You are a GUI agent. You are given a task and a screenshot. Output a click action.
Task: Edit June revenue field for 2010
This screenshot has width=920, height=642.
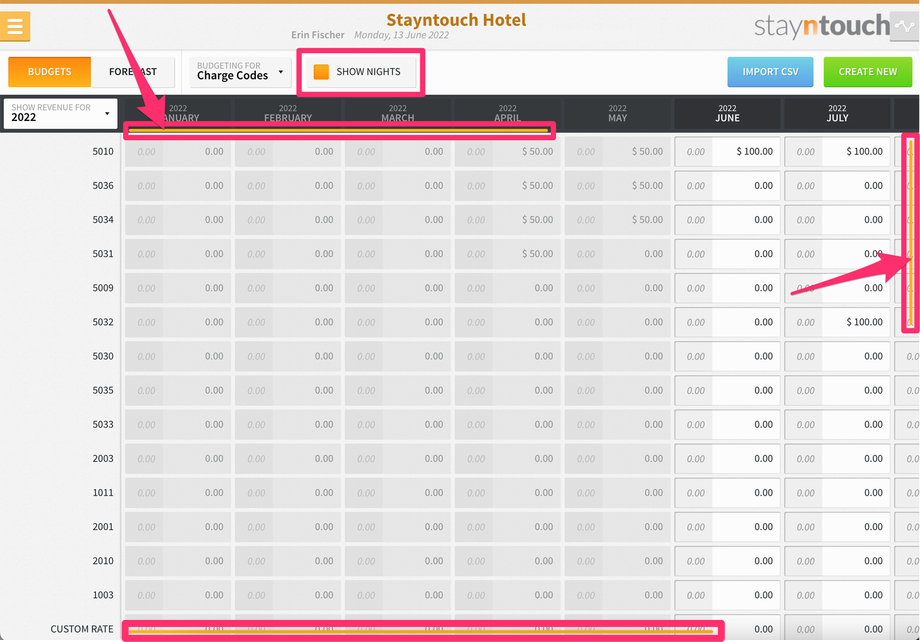pos(746,560)
